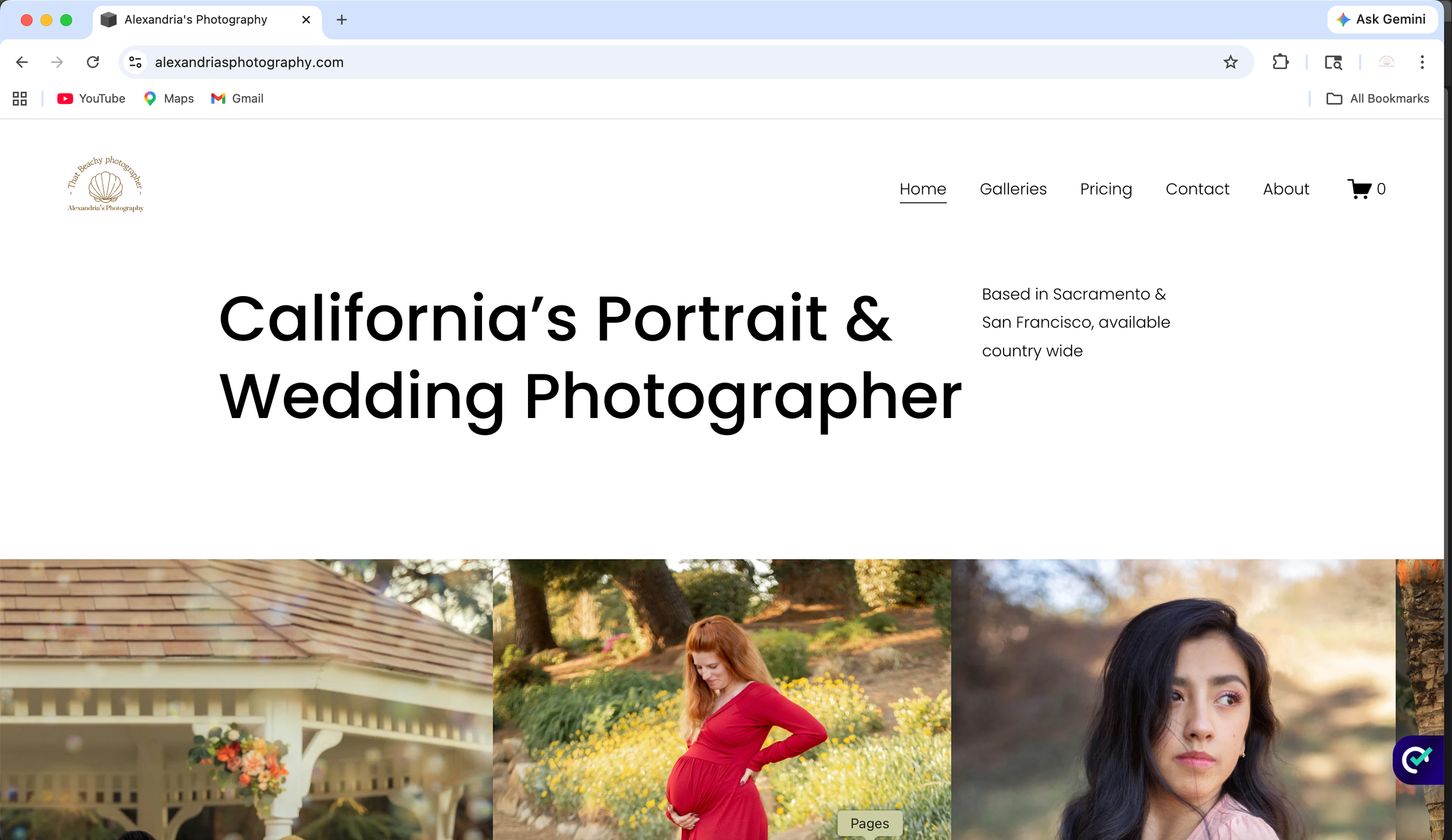This screenshot has height=840, width=1452.
Task: Open site information icon in address bar
Action: 135,62
